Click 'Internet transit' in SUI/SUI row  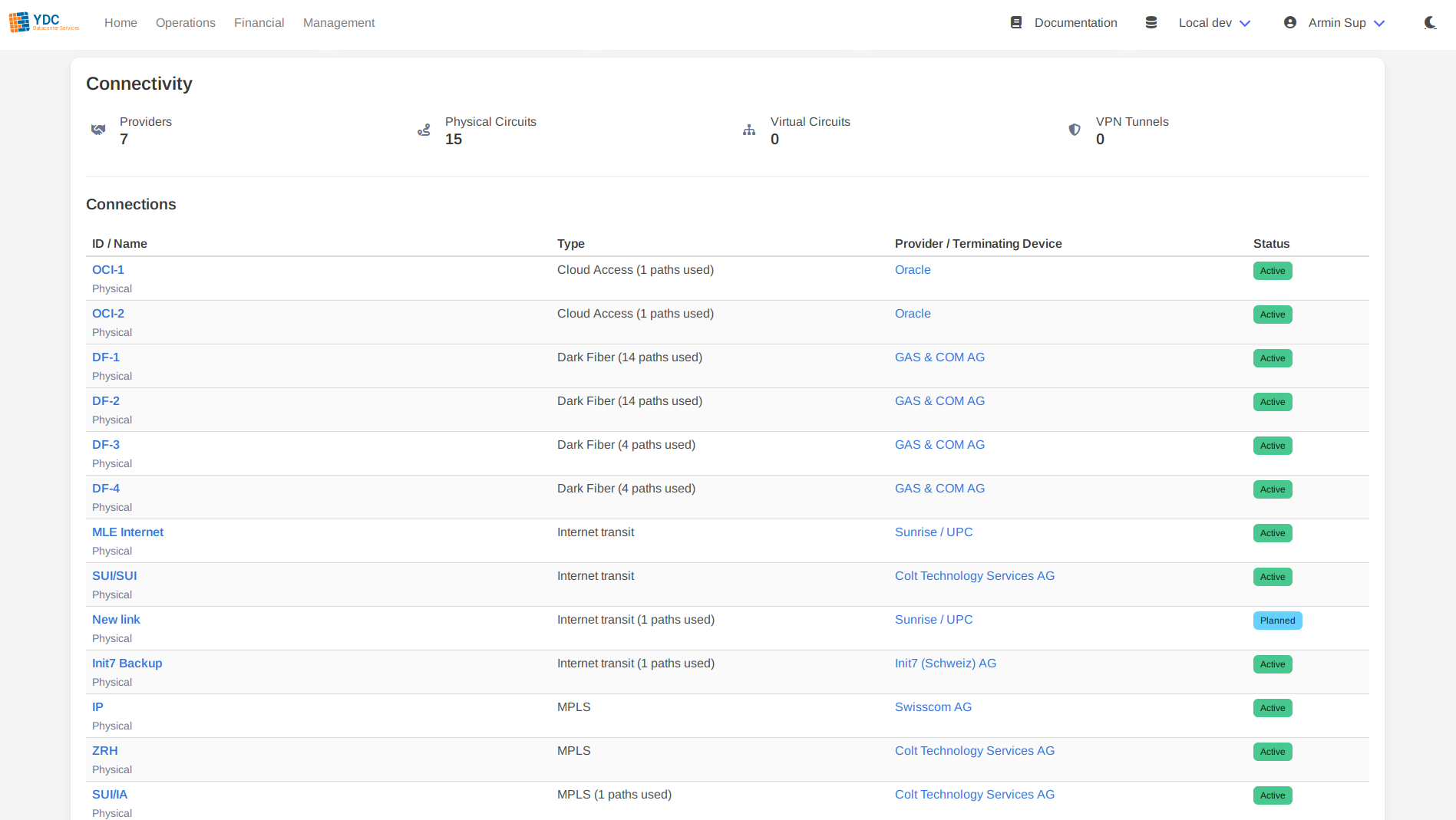pyautogui.click(x=596, y=576)
